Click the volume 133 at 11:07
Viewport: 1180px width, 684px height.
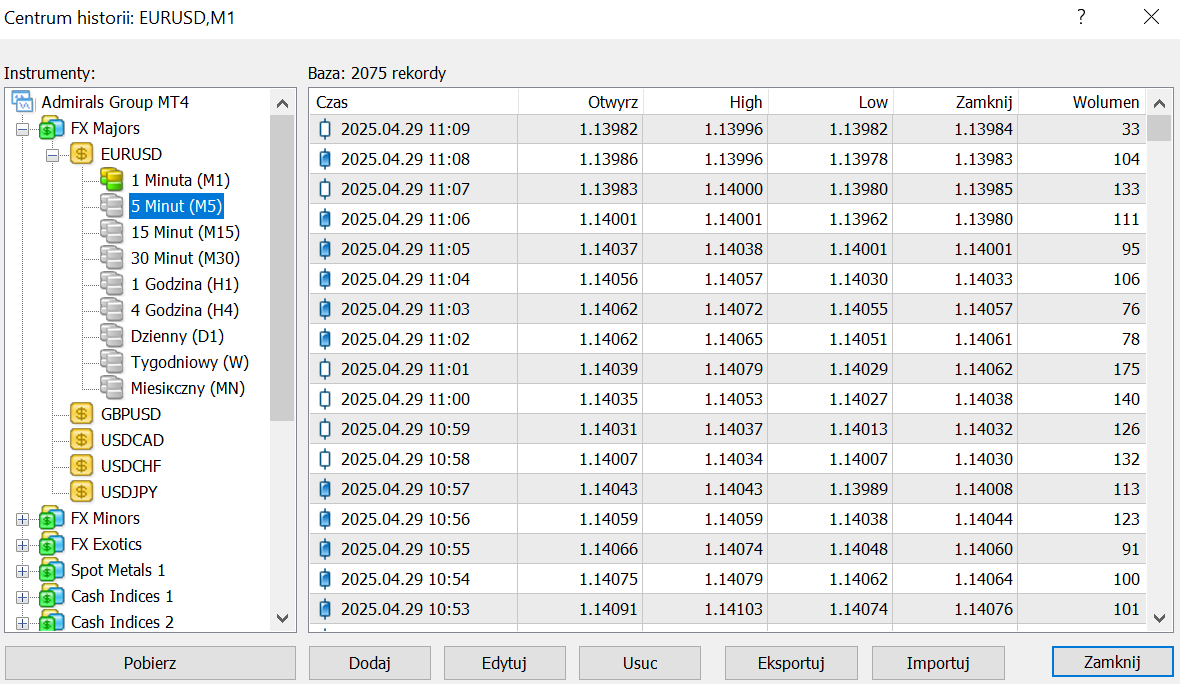click(1127, 189)
